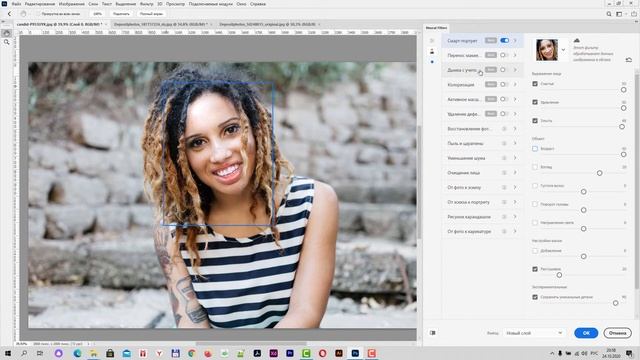
Task: Open the Фильтр menu
Action: point(147,4)
